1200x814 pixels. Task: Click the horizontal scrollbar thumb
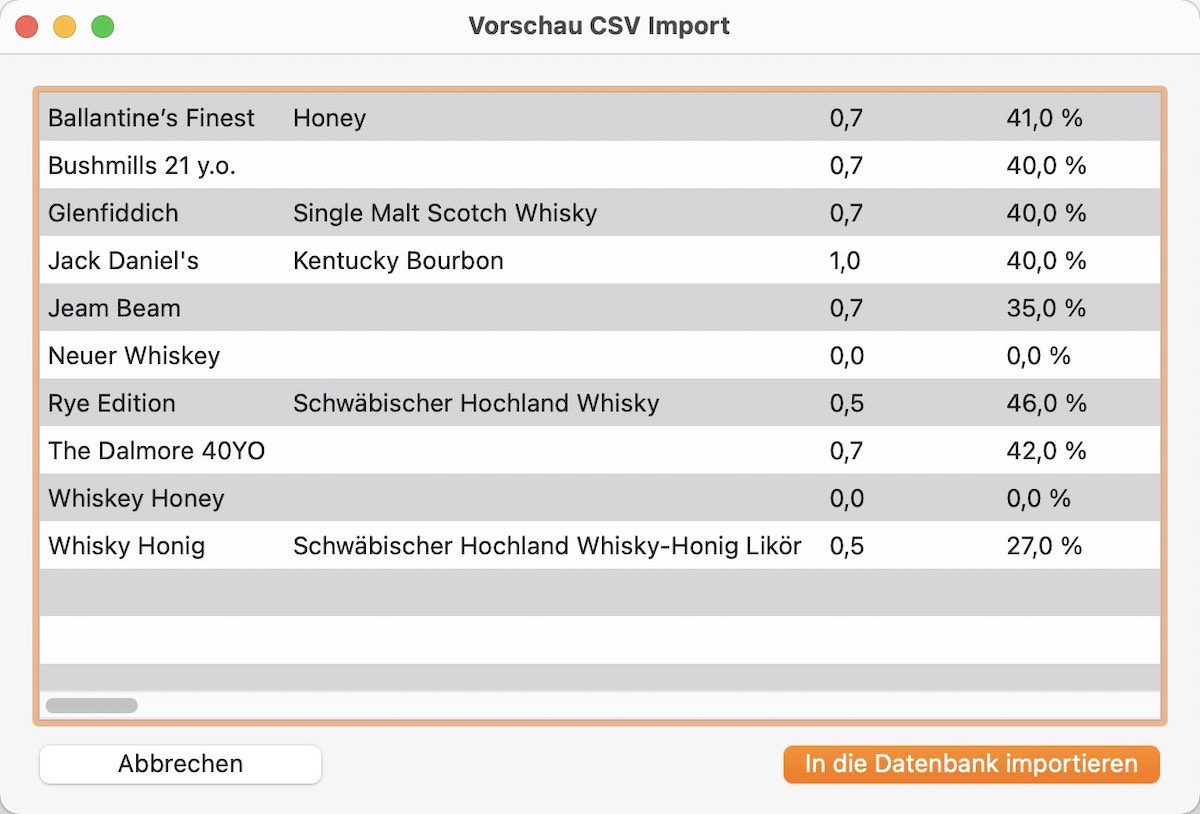92,705
